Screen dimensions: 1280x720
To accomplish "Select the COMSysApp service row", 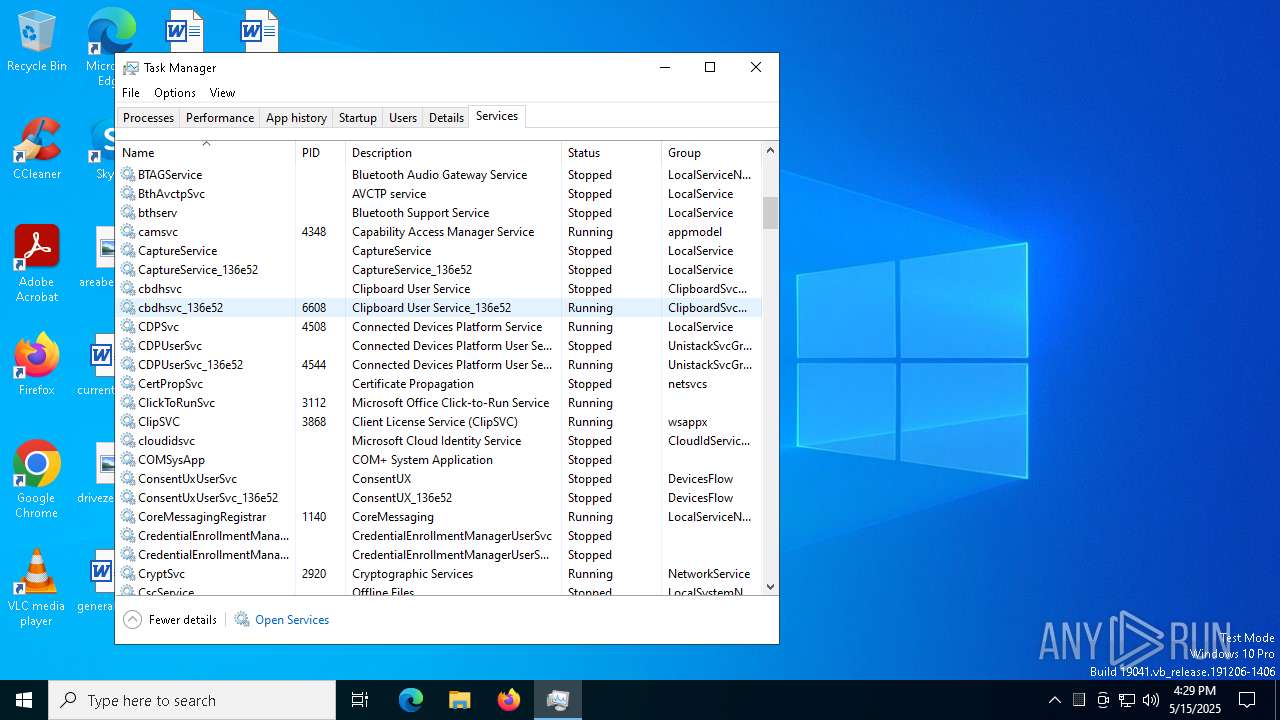I will [439, 459].
